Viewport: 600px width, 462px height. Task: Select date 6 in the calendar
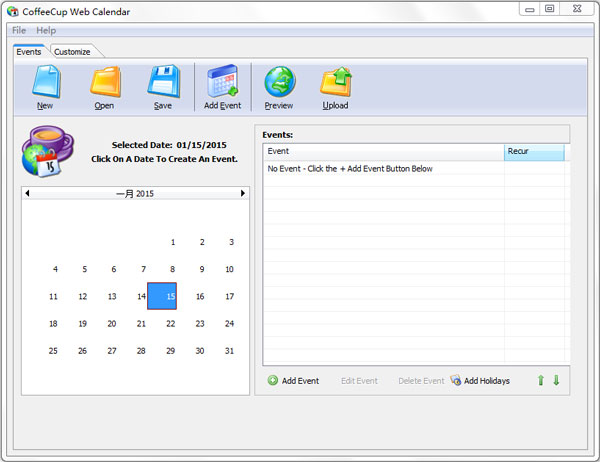pyautogui.click(x=114, y=269)
